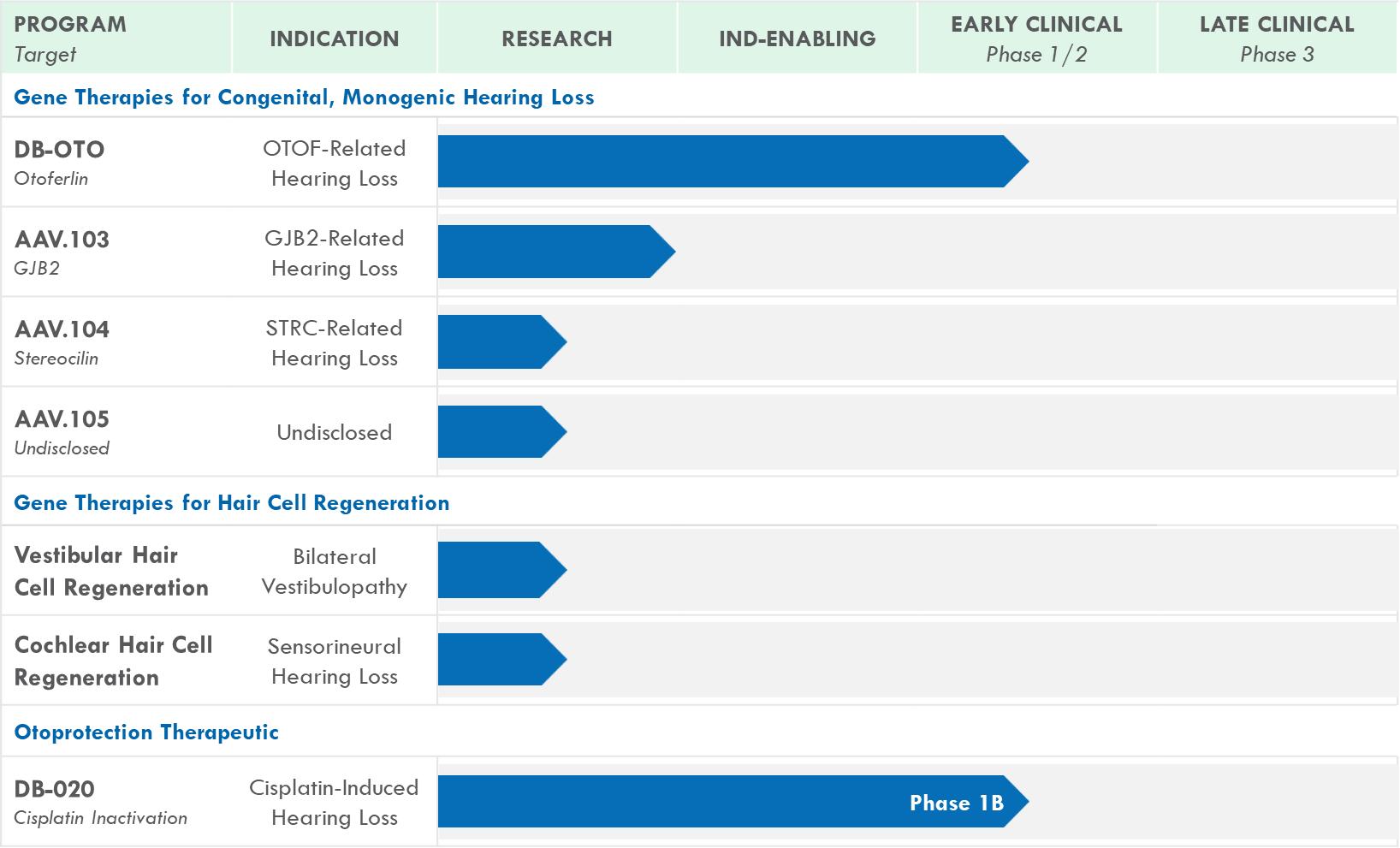Click the AAV.104 Stereocilin program
The width and height of the screenshot is (1400, 848).
pos(62,329)
